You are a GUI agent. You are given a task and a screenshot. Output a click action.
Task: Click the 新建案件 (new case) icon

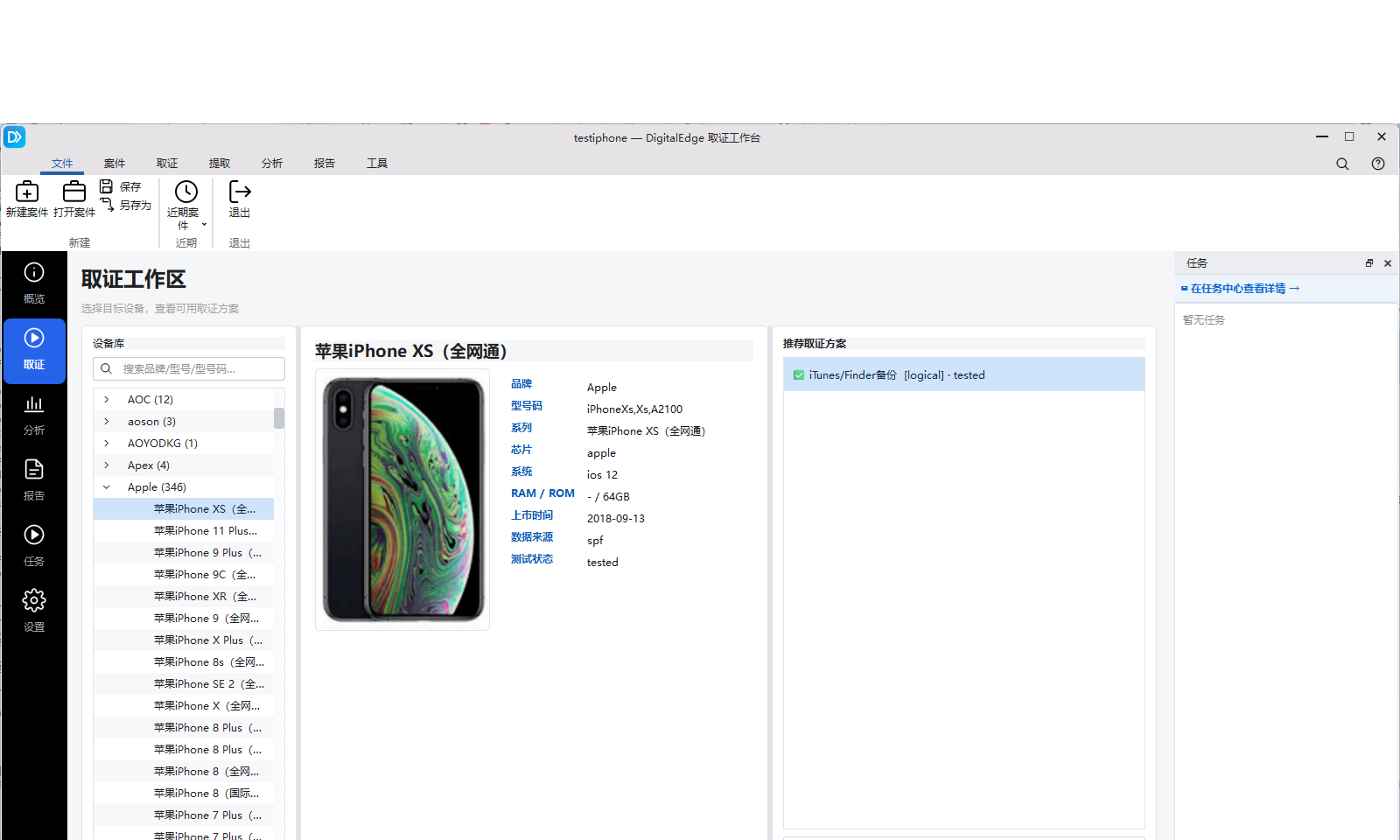[27, 191]
